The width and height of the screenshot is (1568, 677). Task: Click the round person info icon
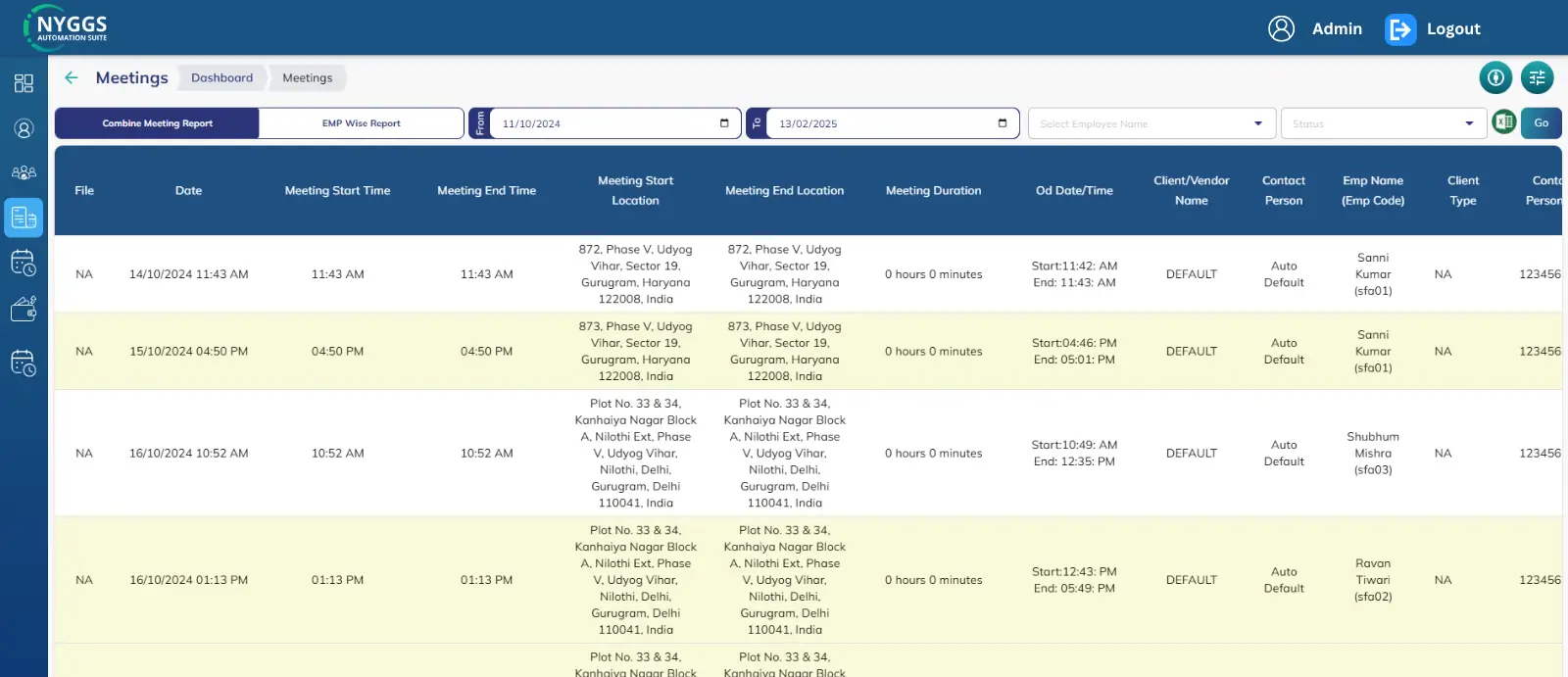pyautogui.click(x=1495, y=77)
